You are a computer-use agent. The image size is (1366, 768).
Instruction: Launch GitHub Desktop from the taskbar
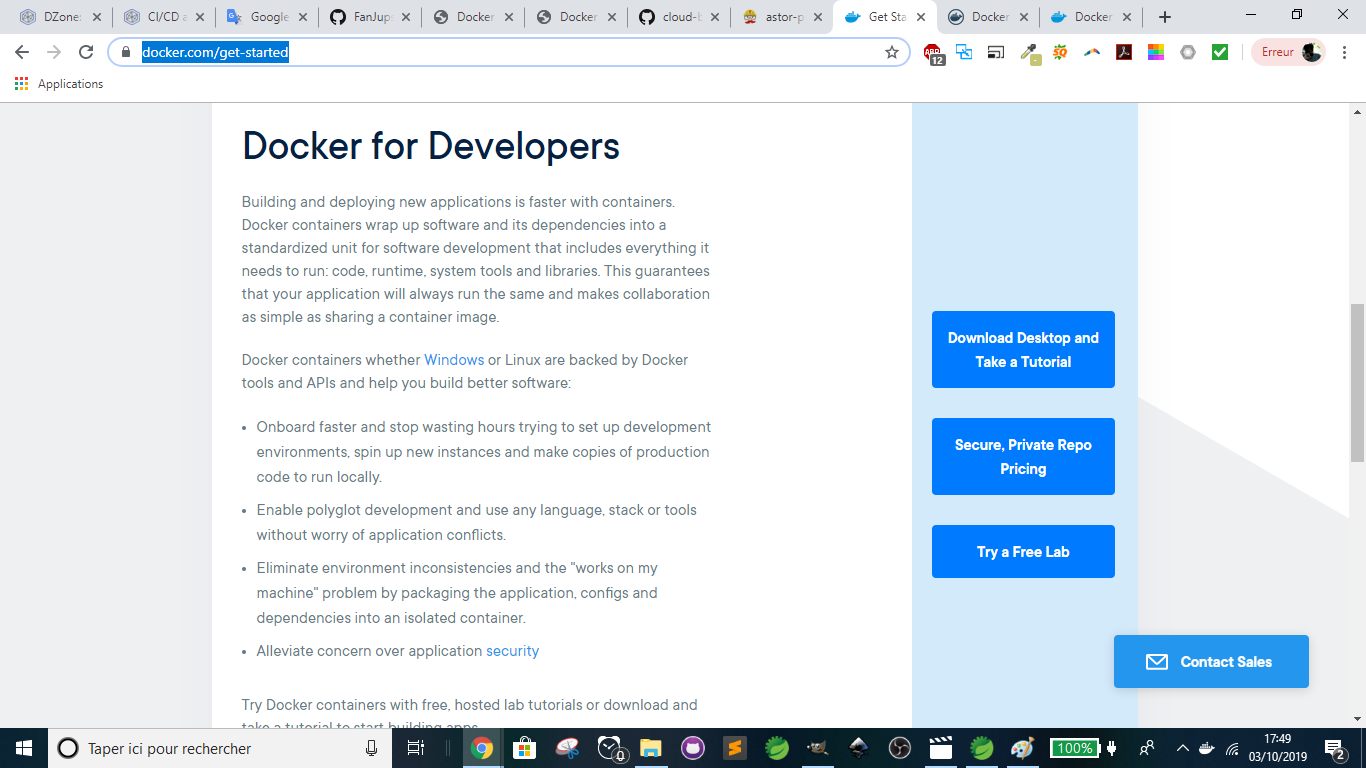(x=693, y=748)
